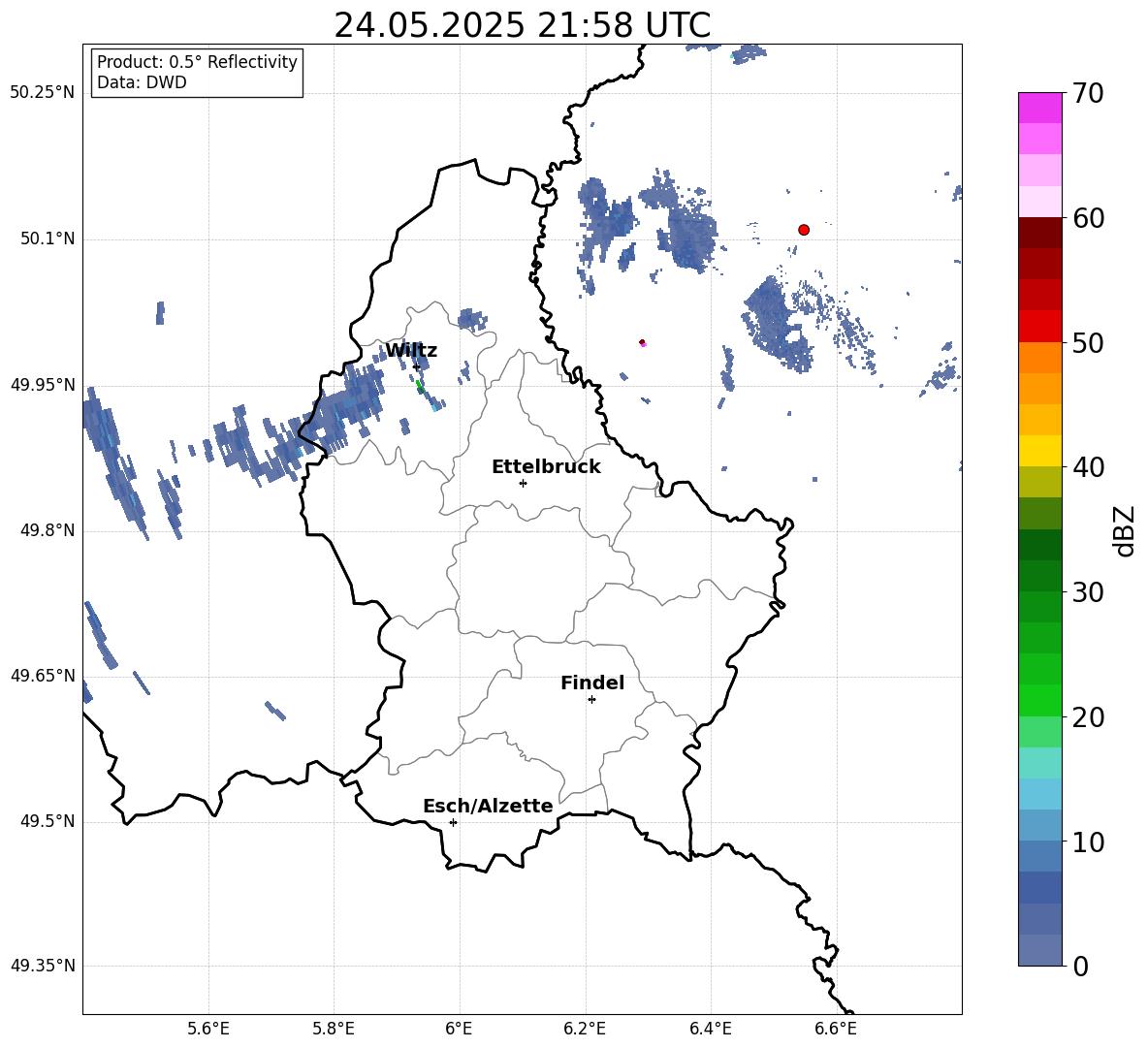Select the Wiltz city label
The image size is (1148, 1048).
pos(411,351)
